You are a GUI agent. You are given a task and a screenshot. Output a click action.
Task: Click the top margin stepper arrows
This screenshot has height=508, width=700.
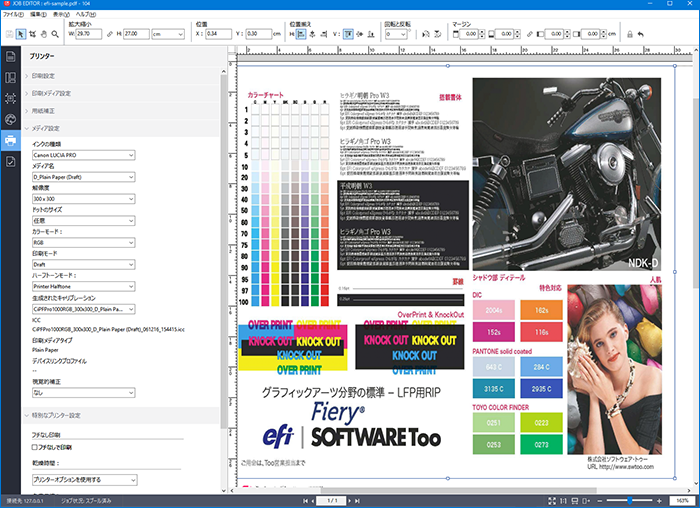point(482,34)
